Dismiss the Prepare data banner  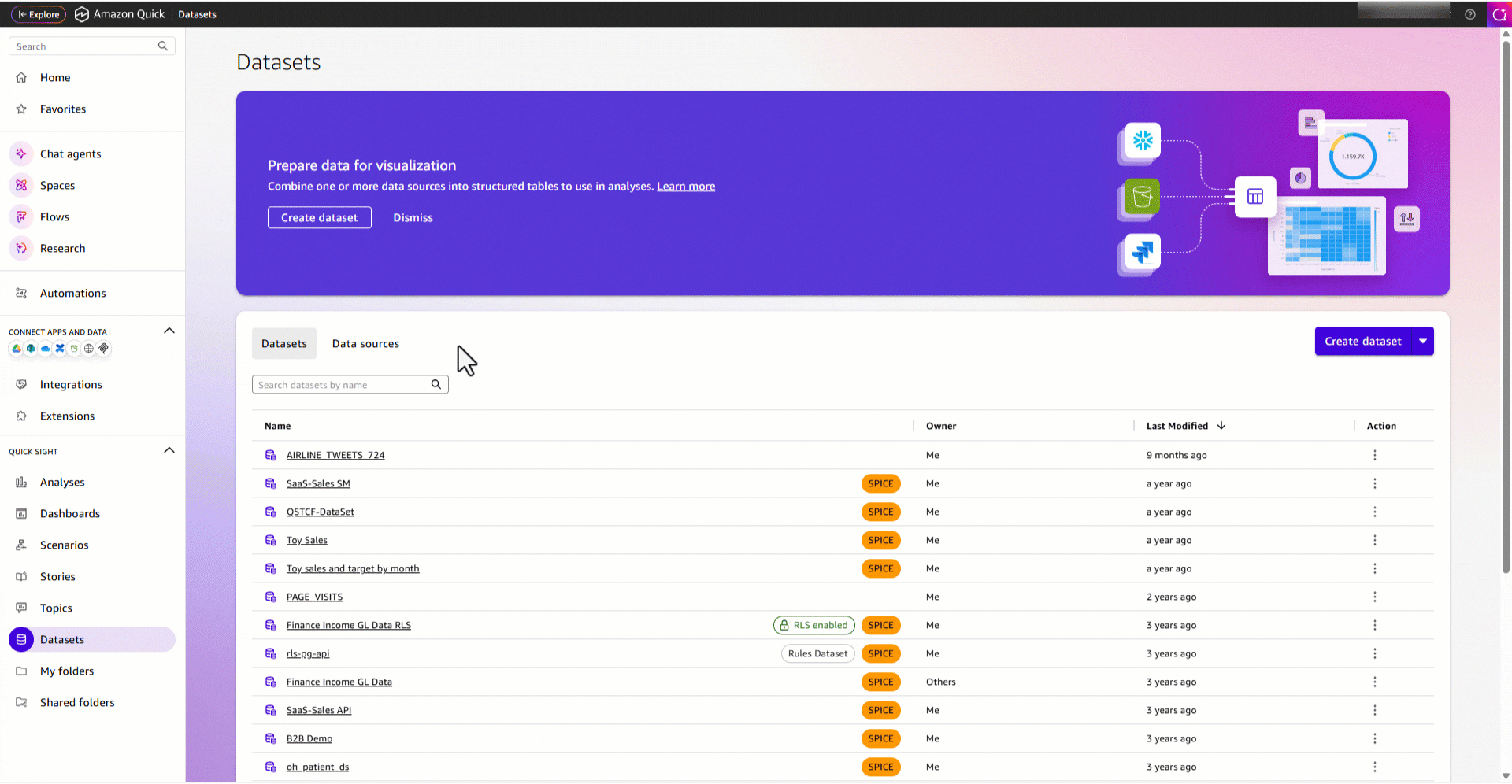tap(413, 218)
